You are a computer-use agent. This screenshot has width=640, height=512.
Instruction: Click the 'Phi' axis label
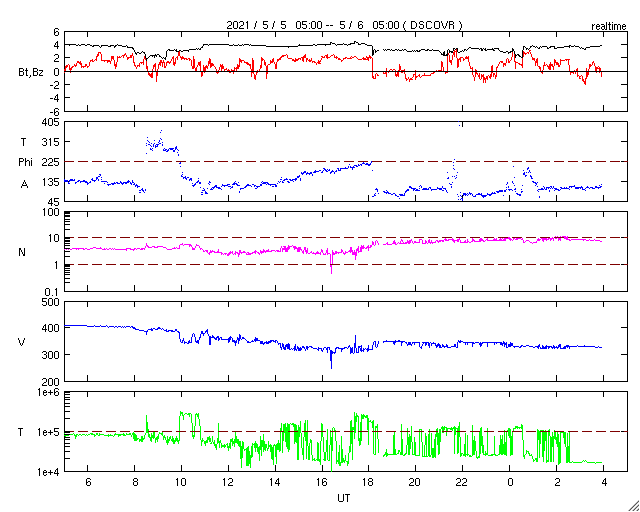pyautogui.click(x=24, y=163)
